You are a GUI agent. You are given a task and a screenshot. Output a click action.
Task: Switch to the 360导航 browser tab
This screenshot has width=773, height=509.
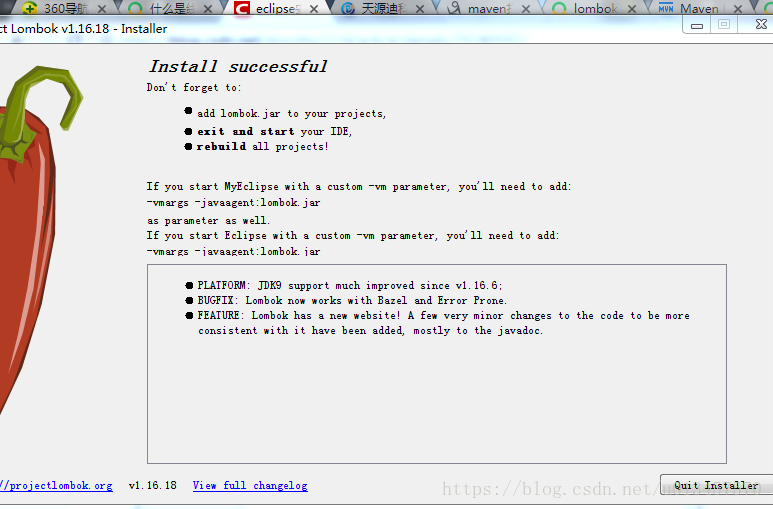66,8
